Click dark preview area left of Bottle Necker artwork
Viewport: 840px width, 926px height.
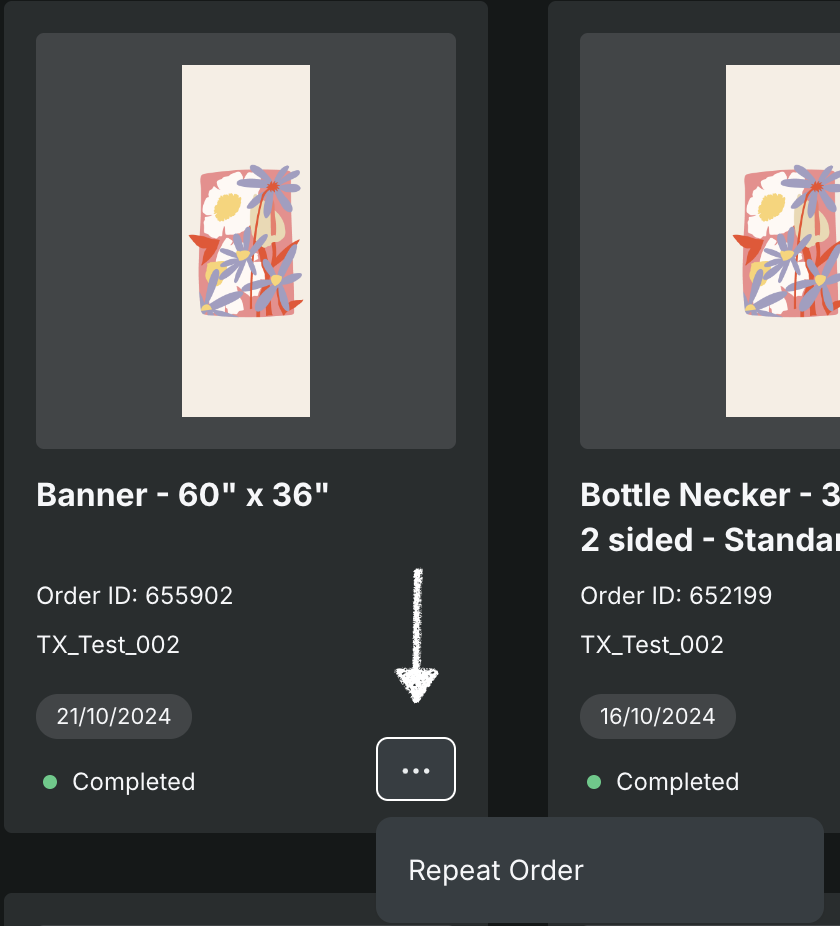coord(652,241)
